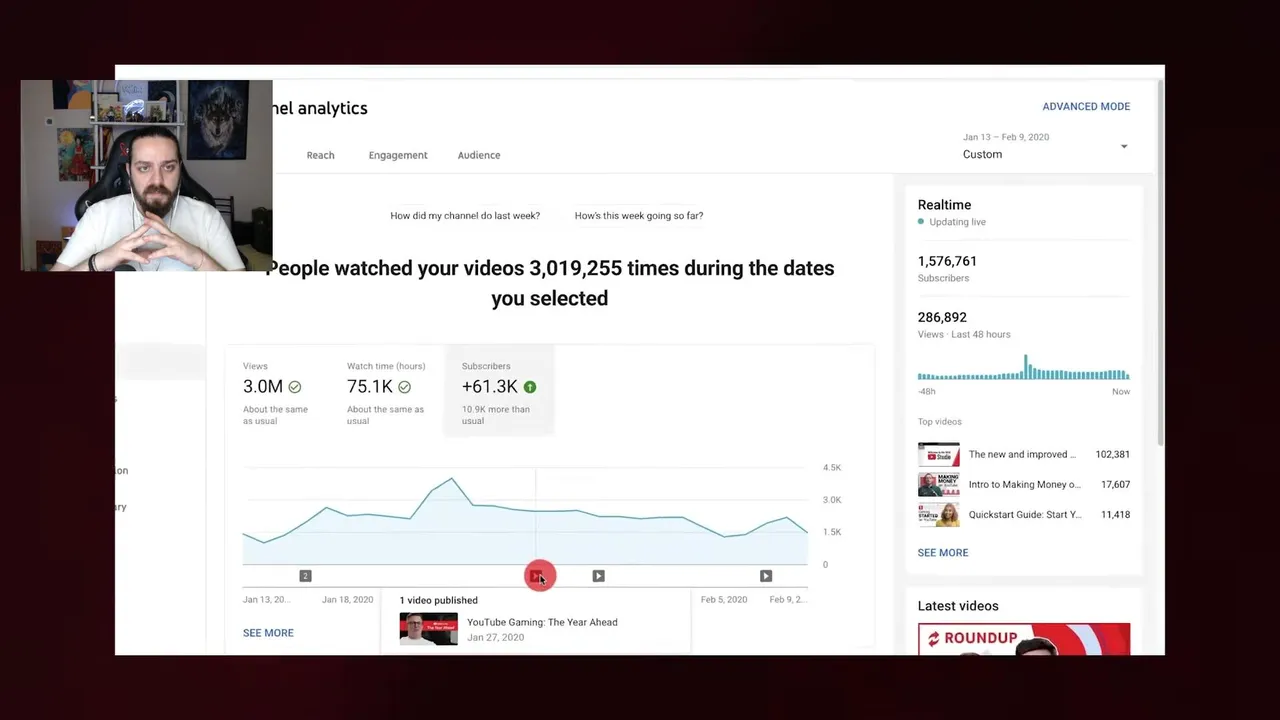
Task: Click the 'Jan 13 – Feb 9, 2020' date text
Action: click(x=1006, y=137)
